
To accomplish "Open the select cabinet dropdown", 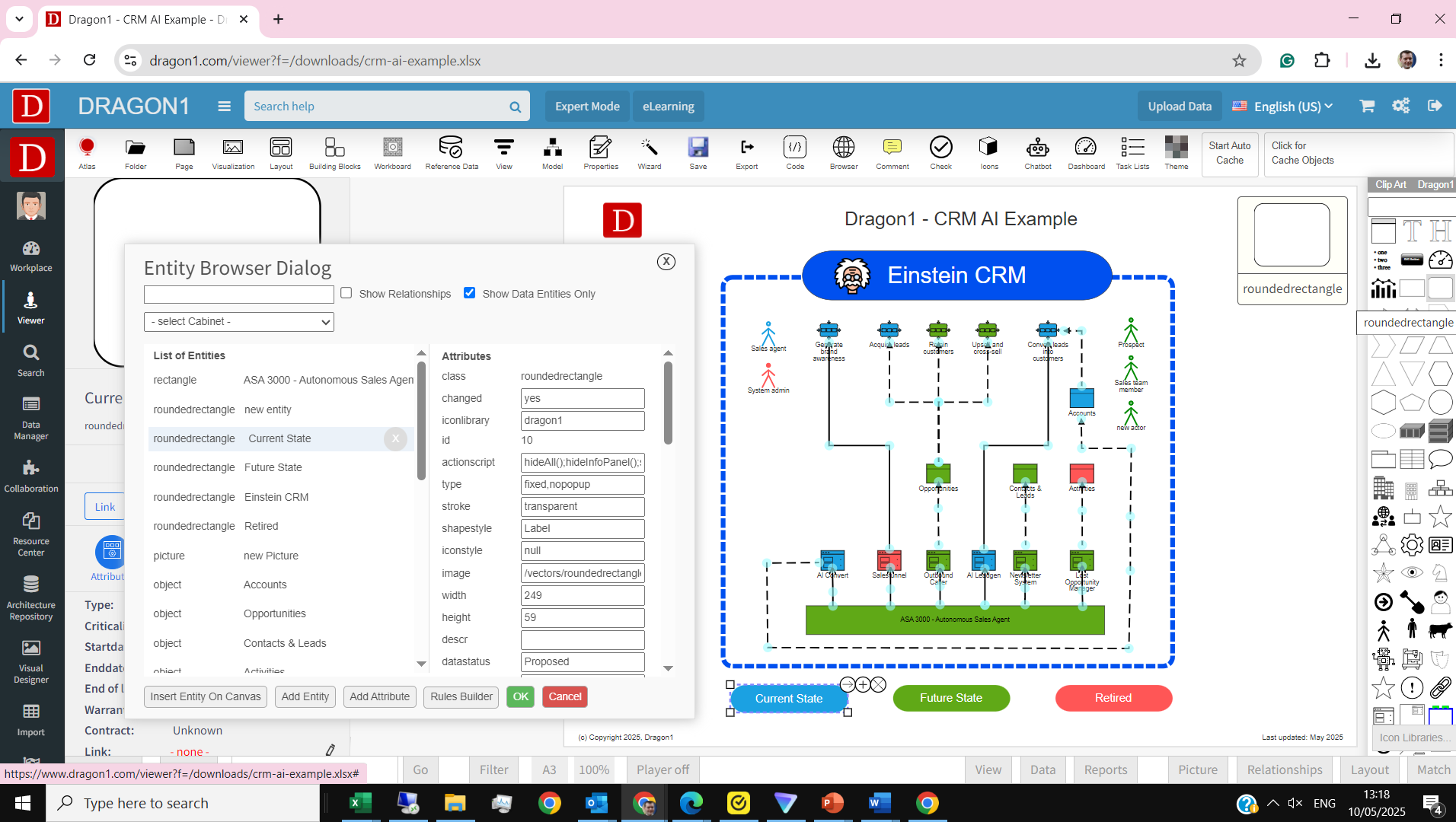I will coord(239,322).
